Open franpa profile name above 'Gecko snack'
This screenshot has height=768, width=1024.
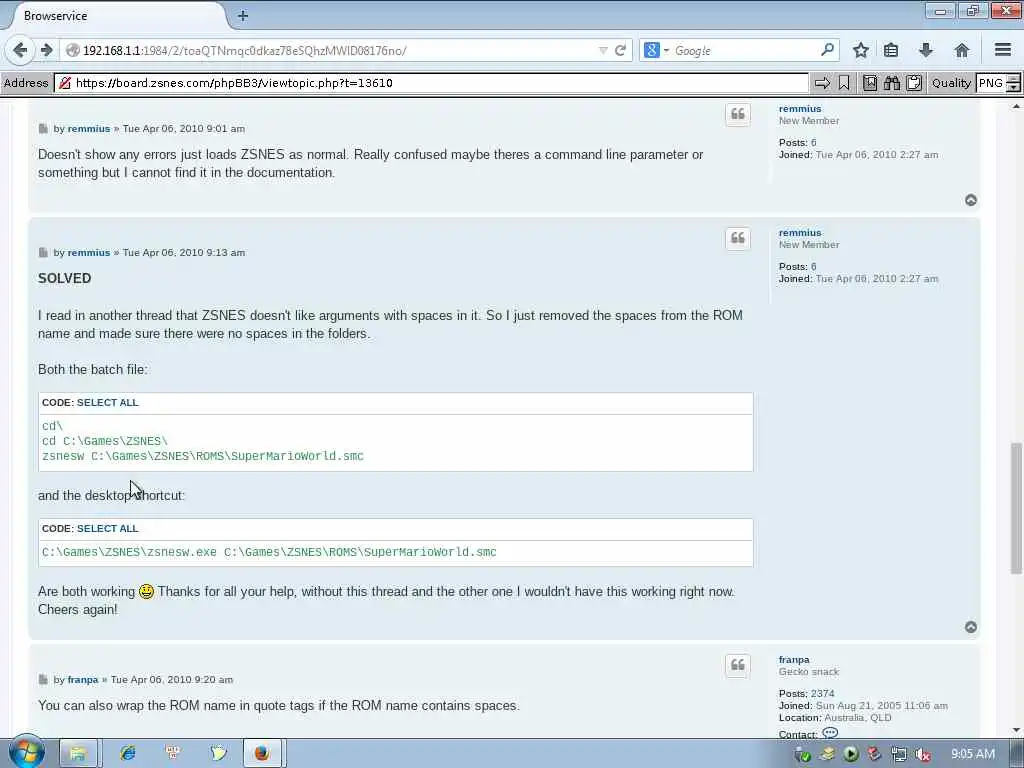pos(794,660)
